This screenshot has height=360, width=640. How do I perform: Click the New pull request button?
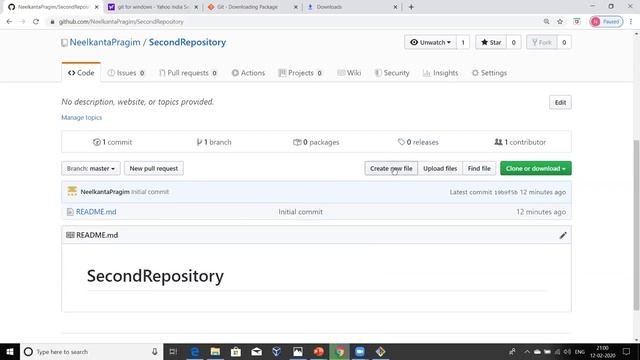[154, 168]
